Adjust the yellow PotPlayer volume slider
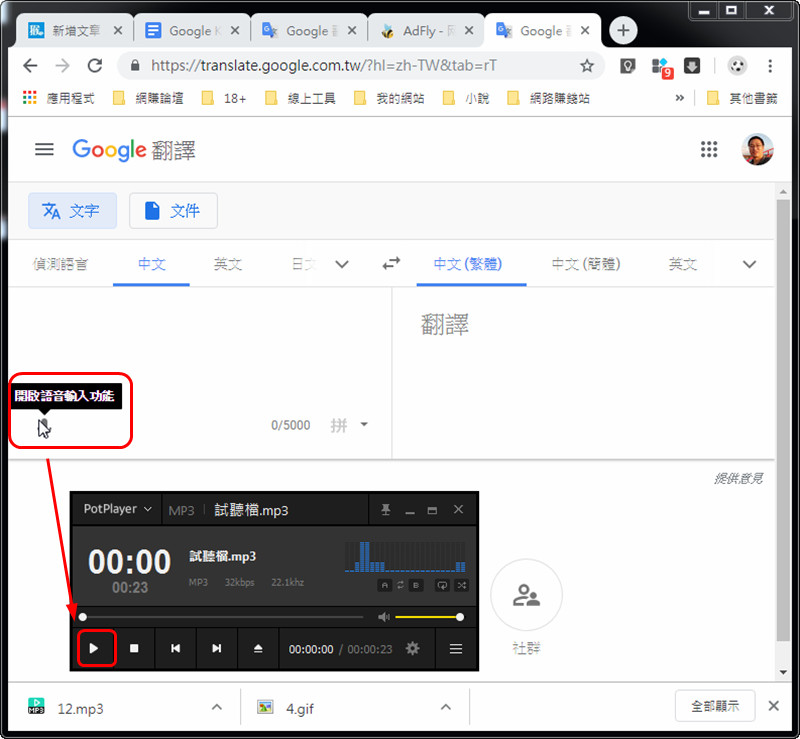 pos(428,617)
